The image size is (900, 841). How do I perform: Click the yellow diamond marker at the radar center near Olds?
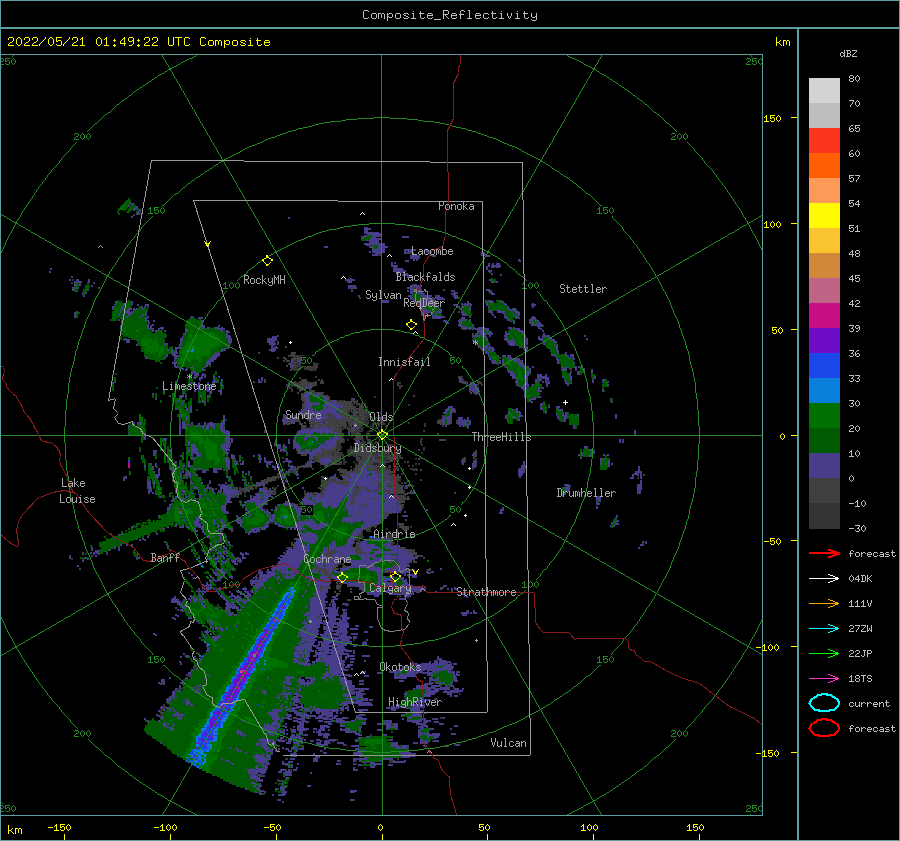[382, 435]
